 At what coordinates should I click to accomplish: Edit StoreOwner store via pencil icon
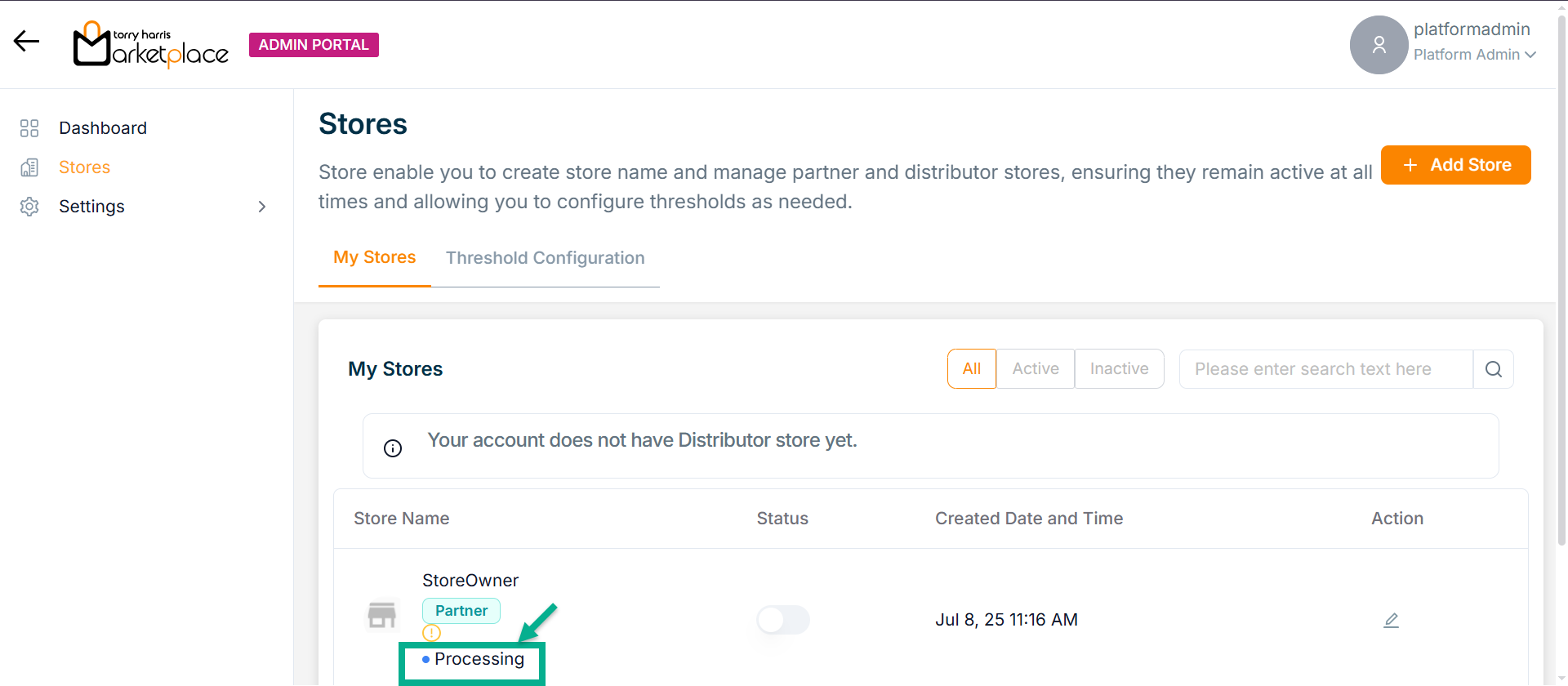pyautogui.click(x=1391, y=621)
